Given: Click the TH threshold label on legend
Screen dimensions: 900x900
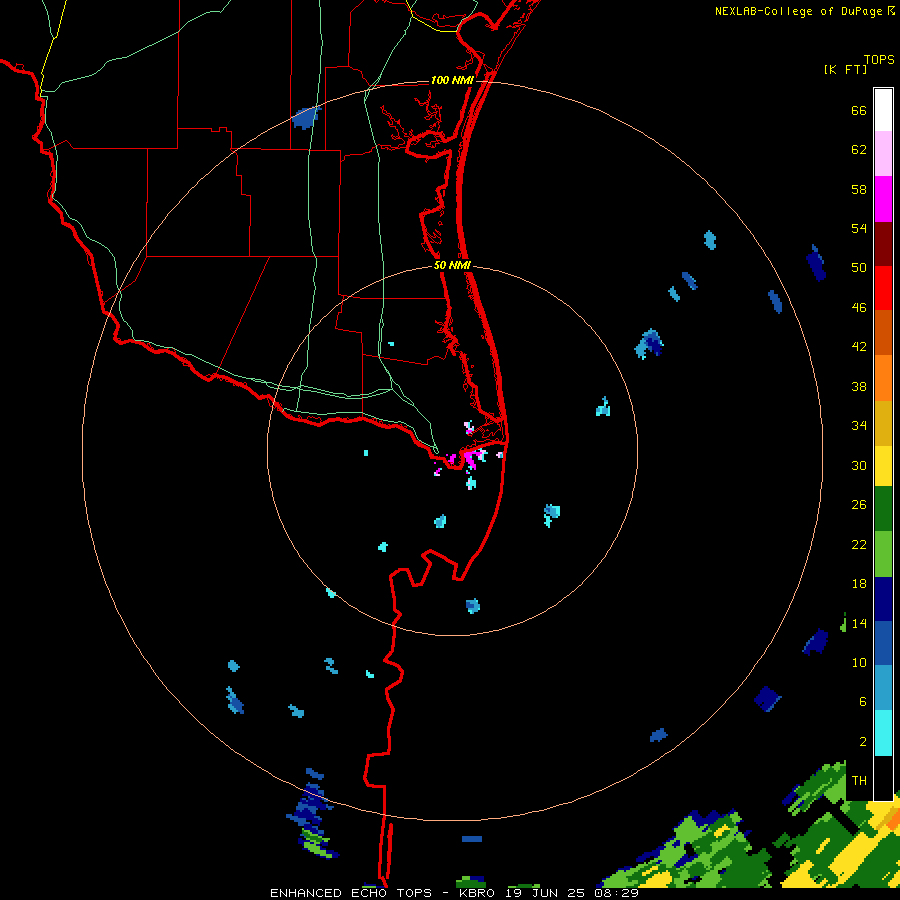Looking at the screenshot, I should pyautogui.click(x=859, y=781).
